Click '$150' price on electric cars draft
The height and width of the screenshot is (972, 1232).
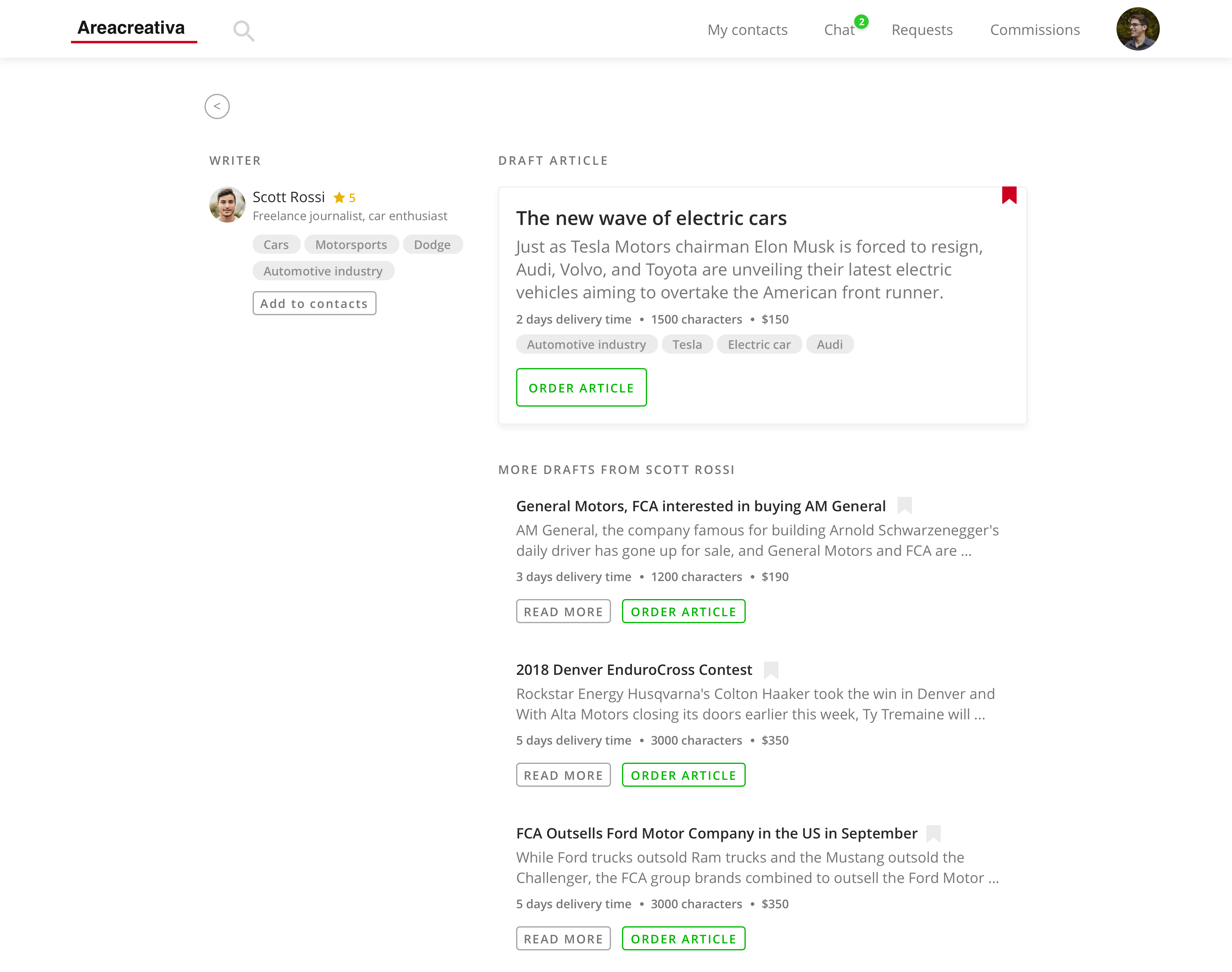point(775,319)
